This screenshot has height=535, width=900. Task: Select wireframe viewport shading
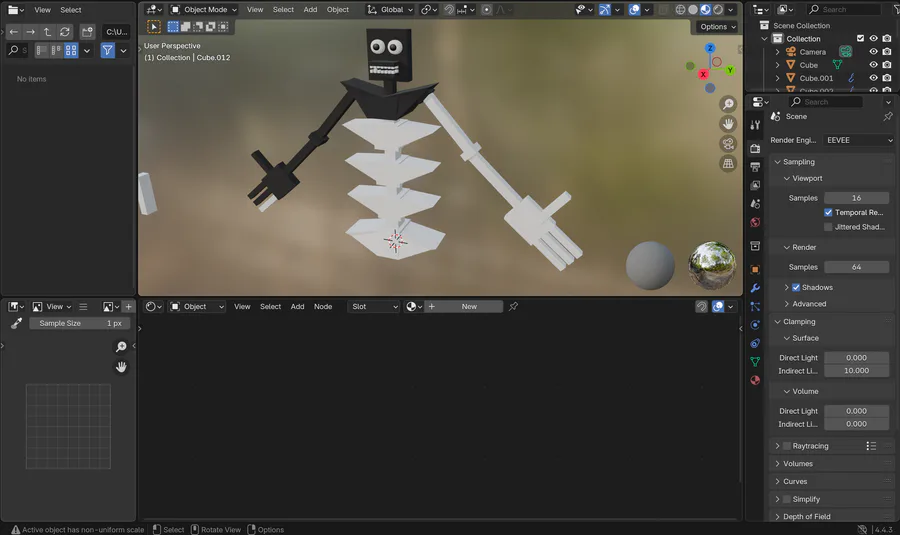680,10
